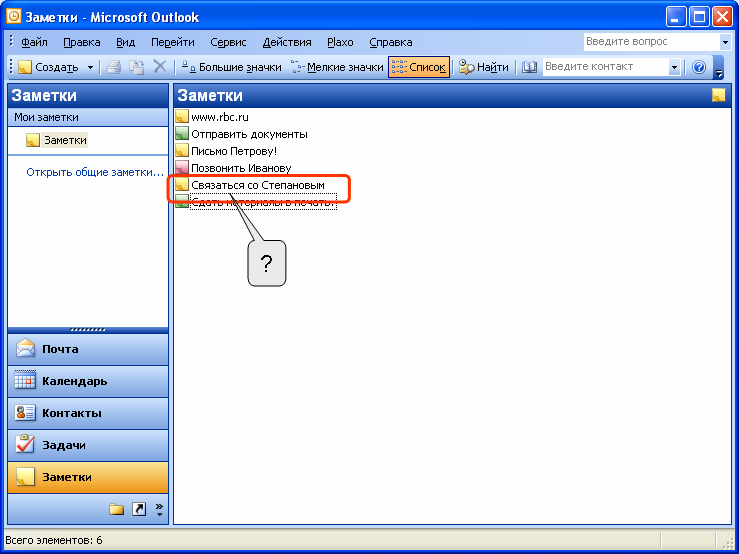Go to Контакты in navigation pane
Screen dimensions: 739x554
[88, 413]
